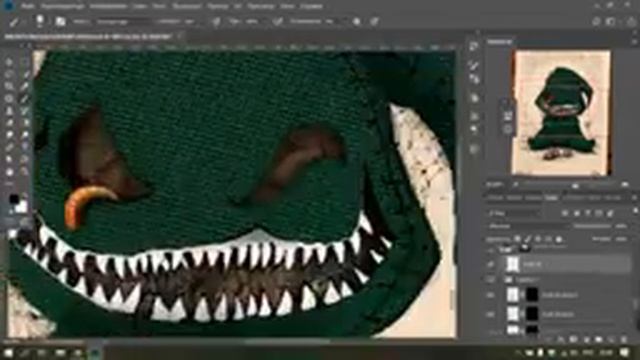Image resolution: width=640 pixels, height=360 pixels.
Task: Toggle lock all padlock icon
Action: pyautogui.click(x=559, y=239)
